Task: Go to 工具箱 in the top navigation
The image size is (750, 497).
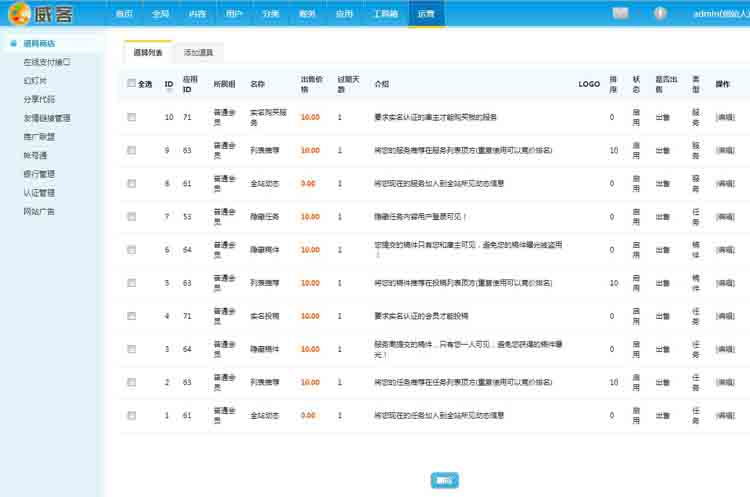Action: pyautogui.click(x=384, y=14)
